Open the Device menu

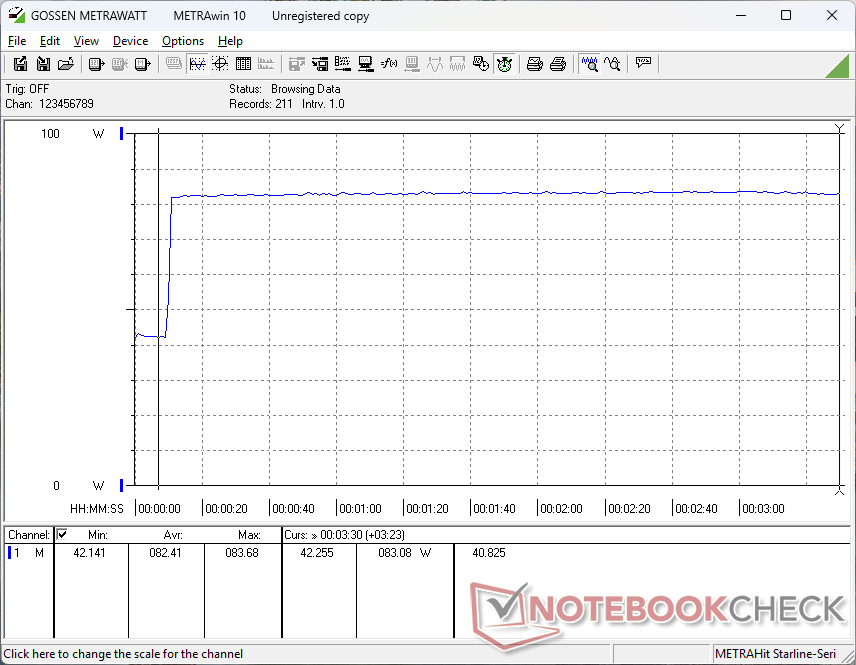130,41
